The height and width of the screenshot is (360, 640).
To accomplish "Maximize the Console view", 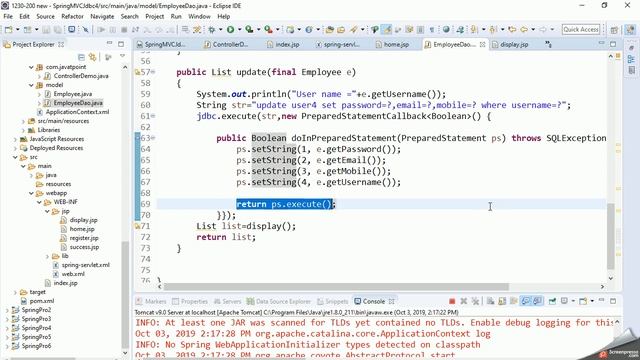I will [613, 301].
